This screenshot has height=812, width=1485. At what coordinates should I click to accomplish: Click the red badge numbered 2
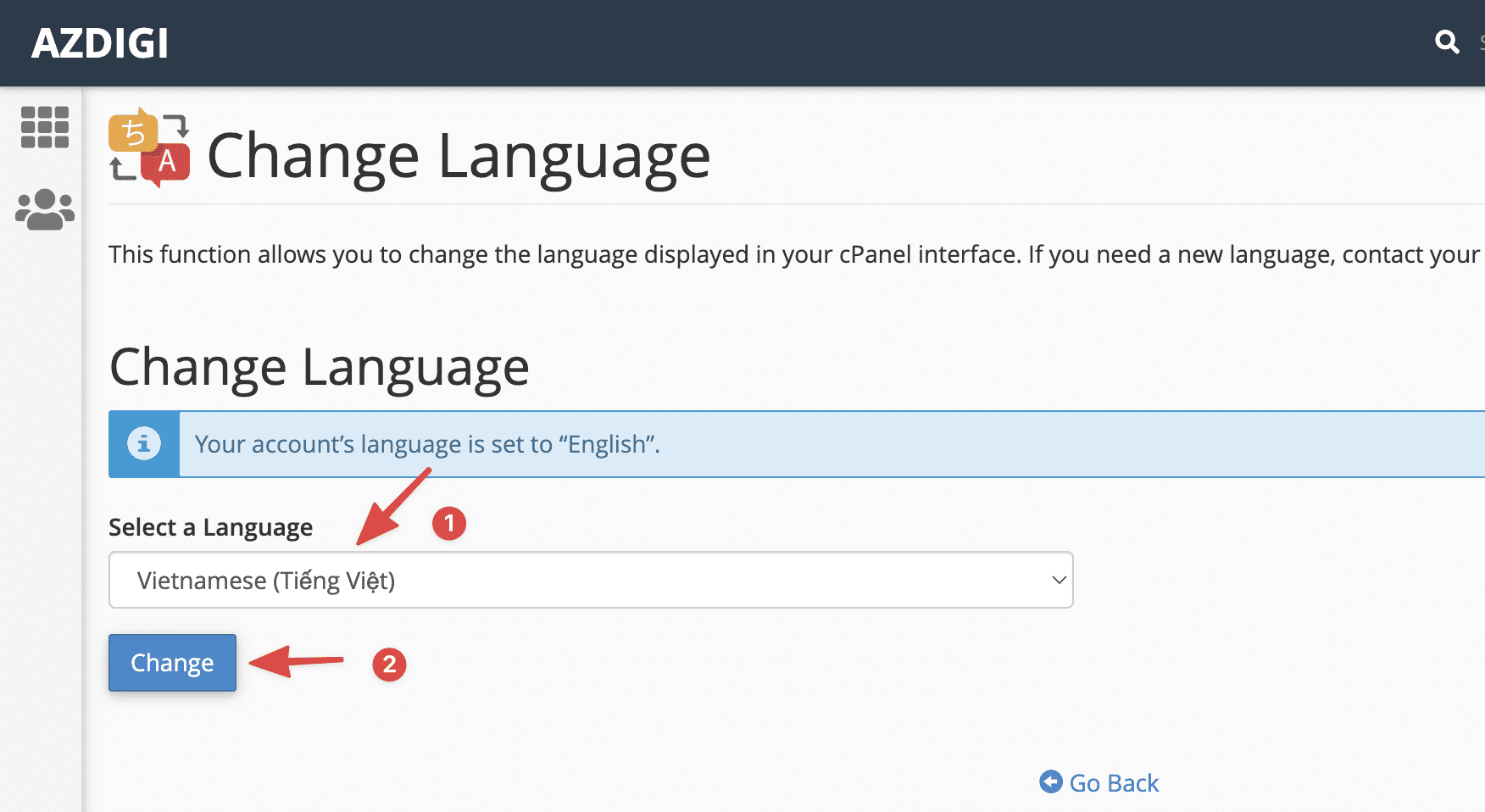click(x=389, y=665)
